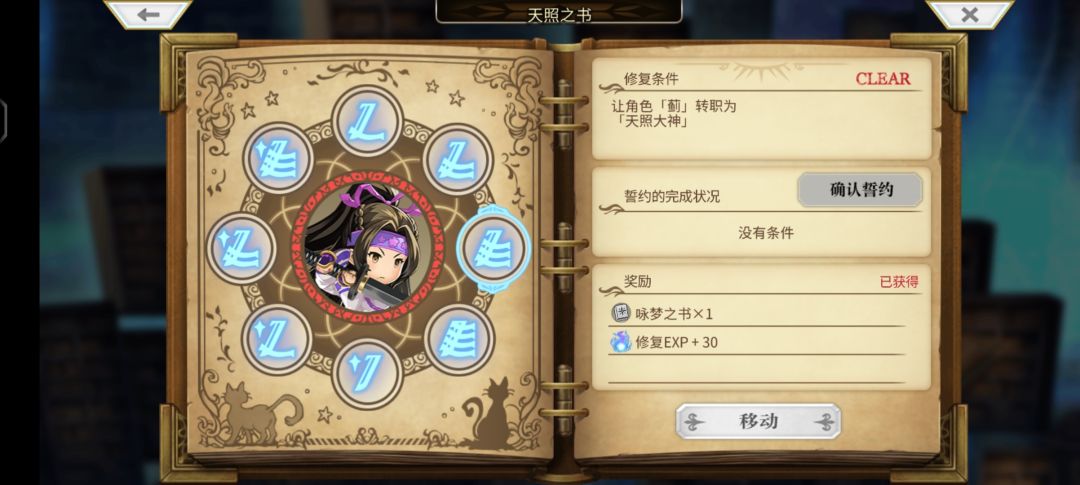Viewport: 1080px width, 485px height.
Task: Select the lower-right rune orb
Action: [459, 340]
